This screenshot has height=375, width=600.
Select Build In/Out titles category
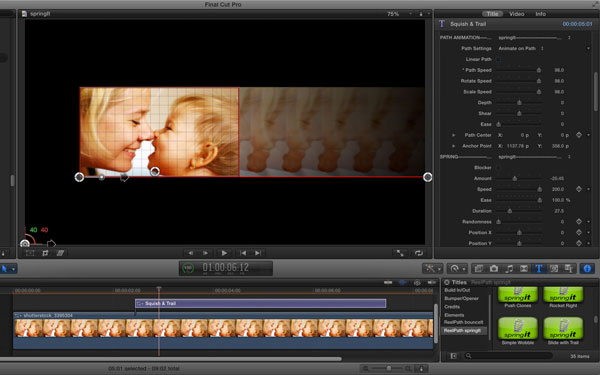[x=457, y=290]
